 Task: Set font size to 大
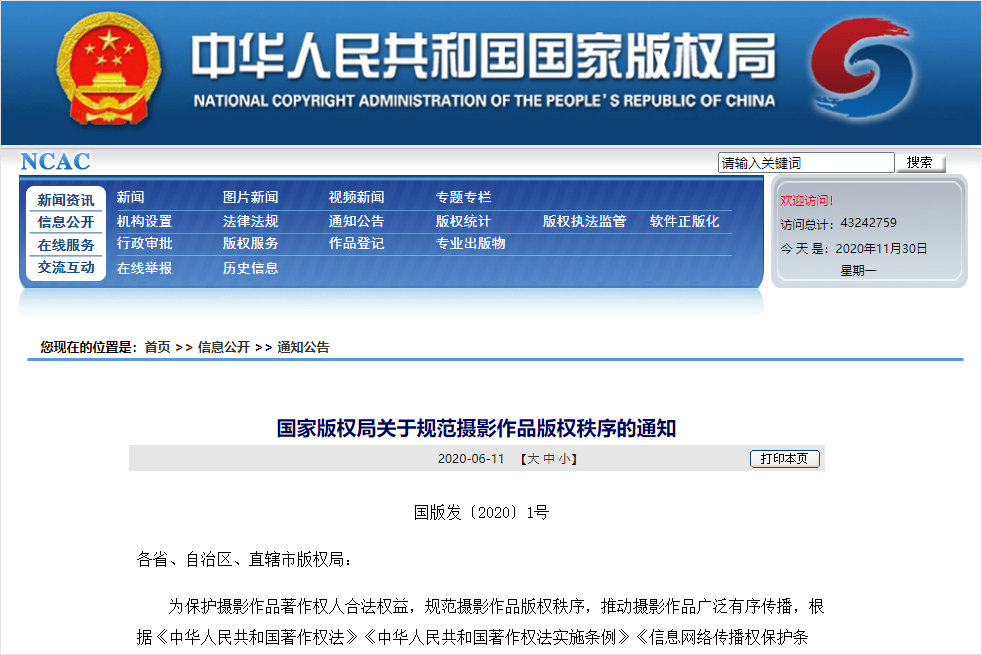(533, 459)
